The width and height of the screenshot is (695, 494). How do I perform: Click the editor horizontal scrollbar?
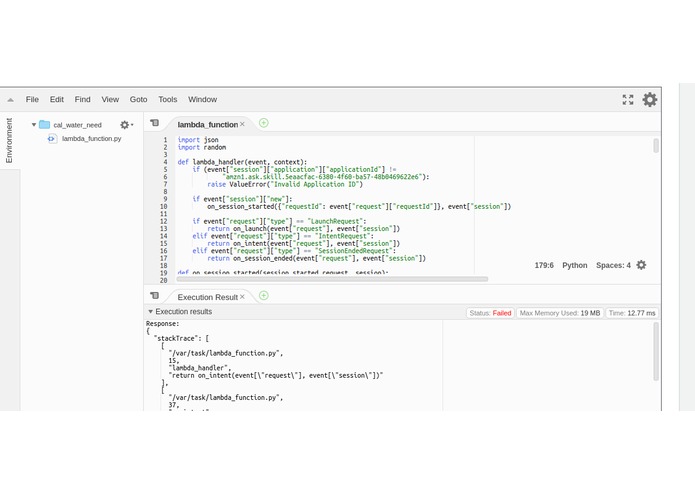pyautogui.click(x=332, y=279)
